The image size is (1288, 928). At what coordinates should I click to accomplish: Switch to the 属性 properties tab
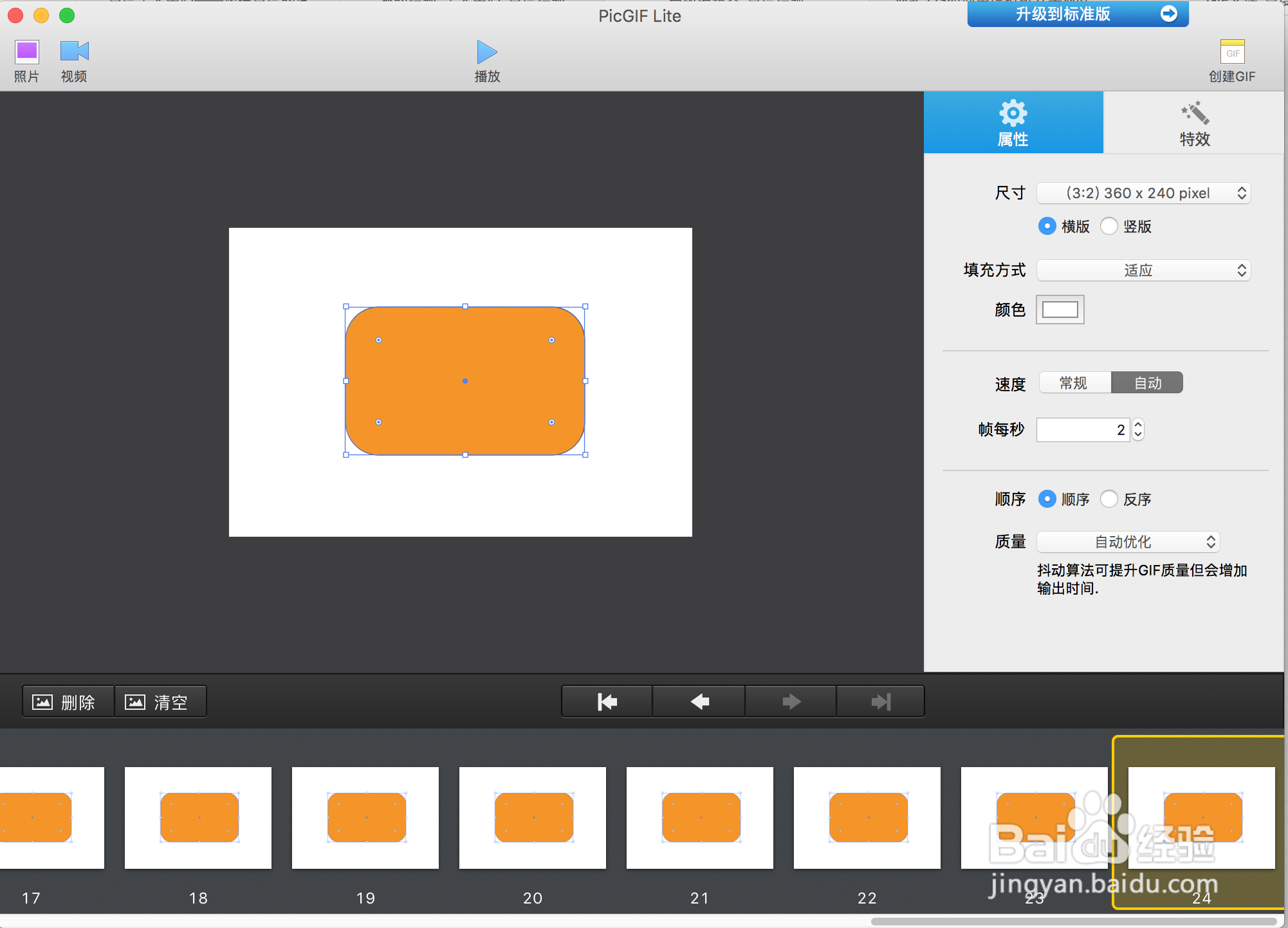[1013, 122]
